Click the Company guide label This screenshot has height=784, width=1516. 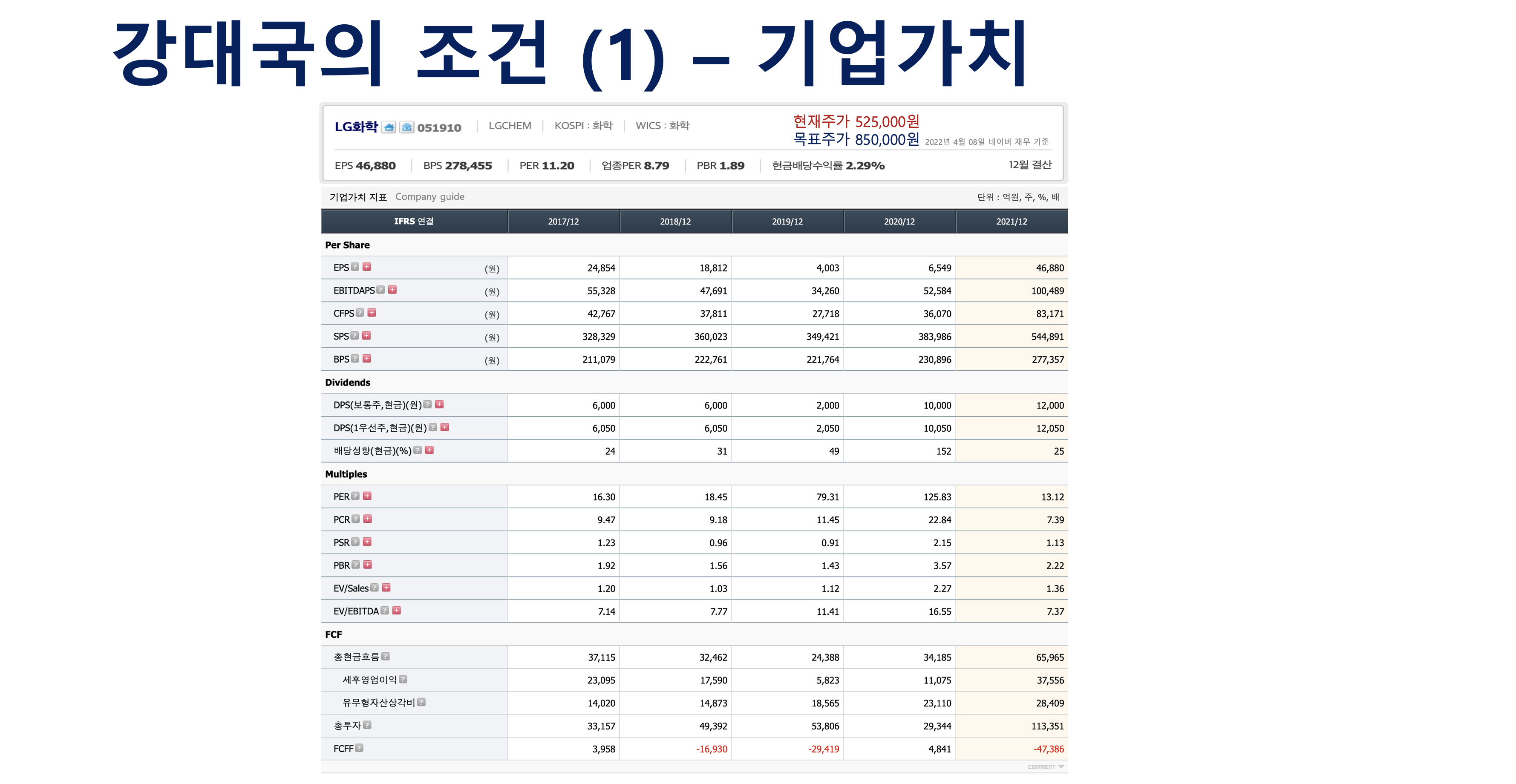tap(429, 196)
